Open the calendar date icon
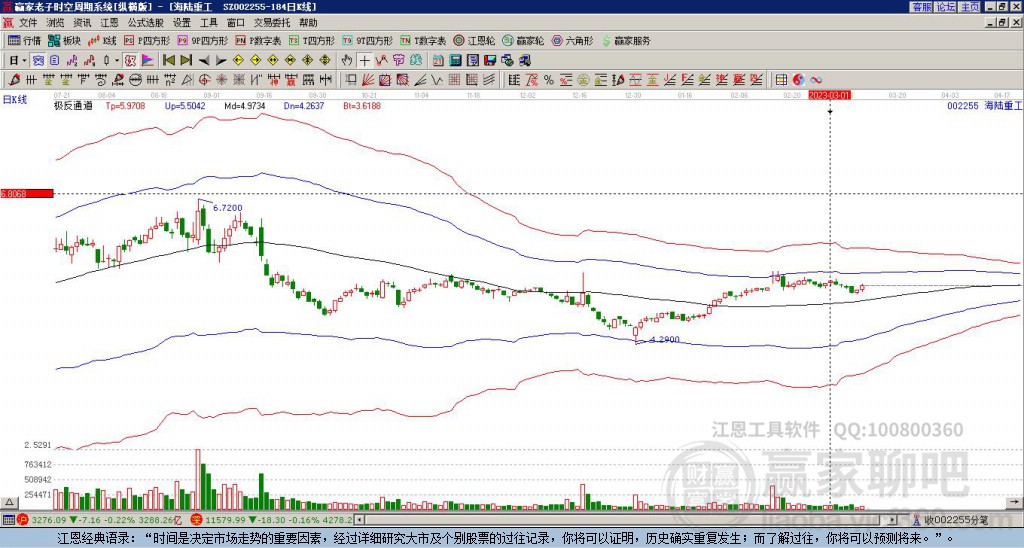This screenshot has width=1024, height=548. coord(438,61)
